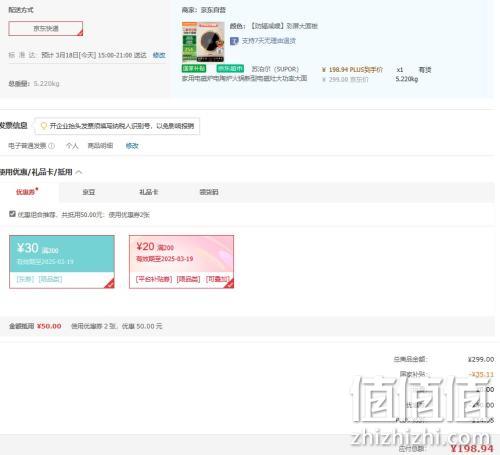The height and width of the screenshot is (455, 500).
Task: Switch to the 领货码 tab
Action: [x=209, y=192]
